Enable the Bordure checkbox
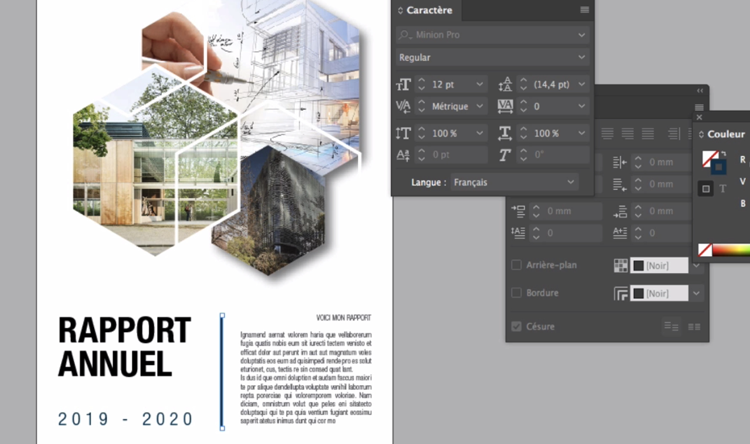Viewport: 750px width, 444px height. [x=516, y=294]
